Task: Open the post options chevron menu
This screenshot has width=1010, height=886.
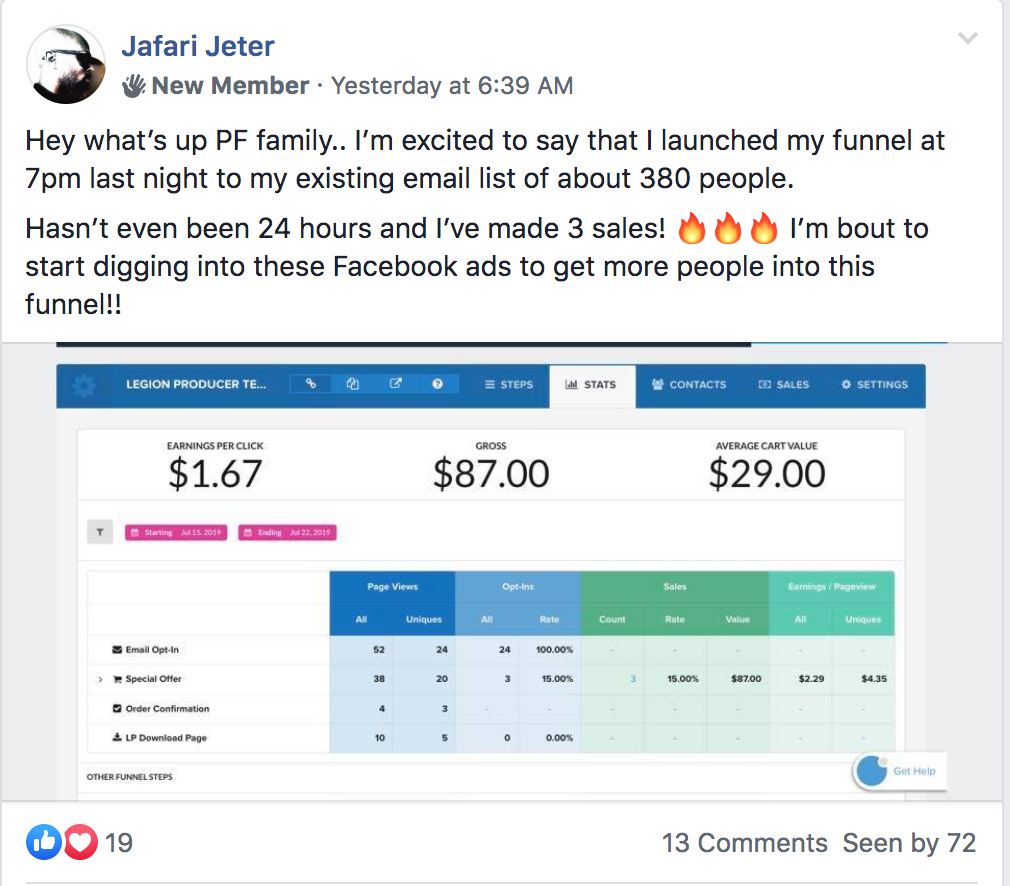Action: (967, 39)
